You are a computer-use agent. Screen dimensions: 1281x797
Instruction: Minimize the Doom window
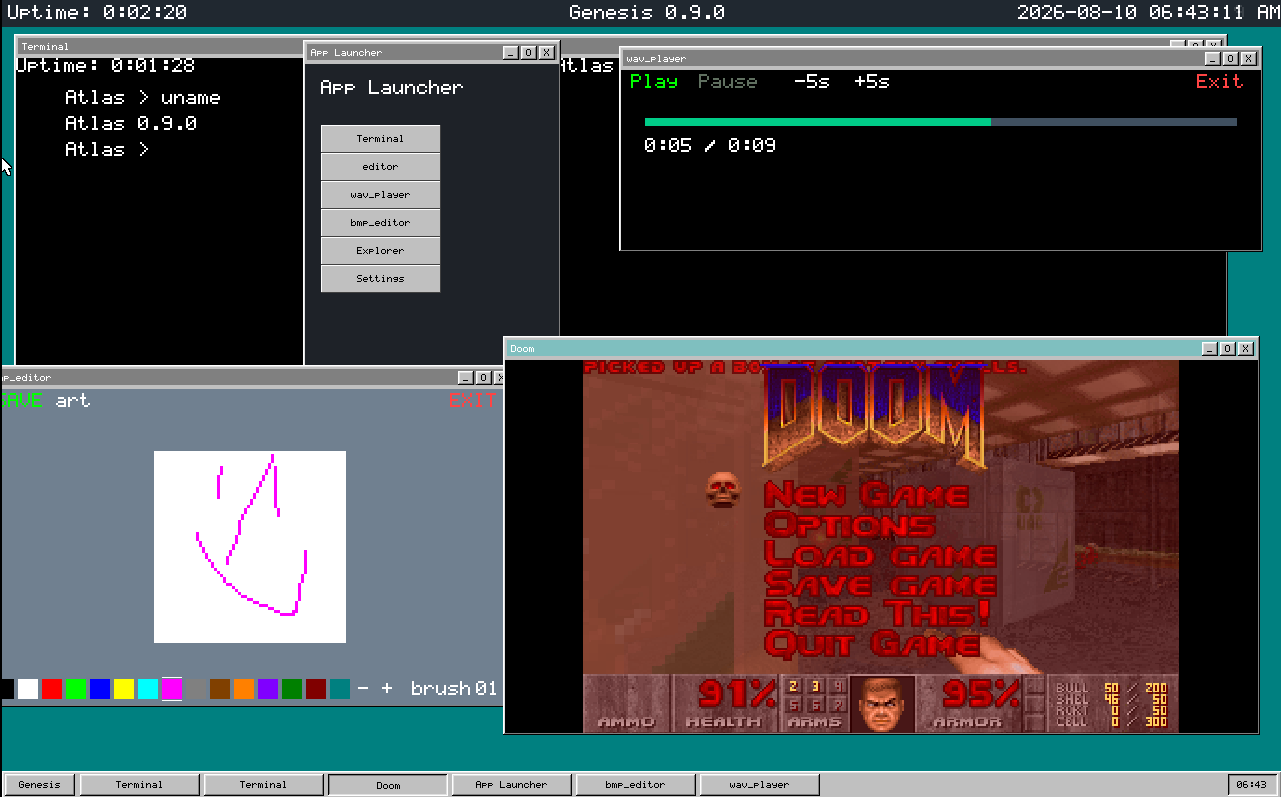point(1210,349)
